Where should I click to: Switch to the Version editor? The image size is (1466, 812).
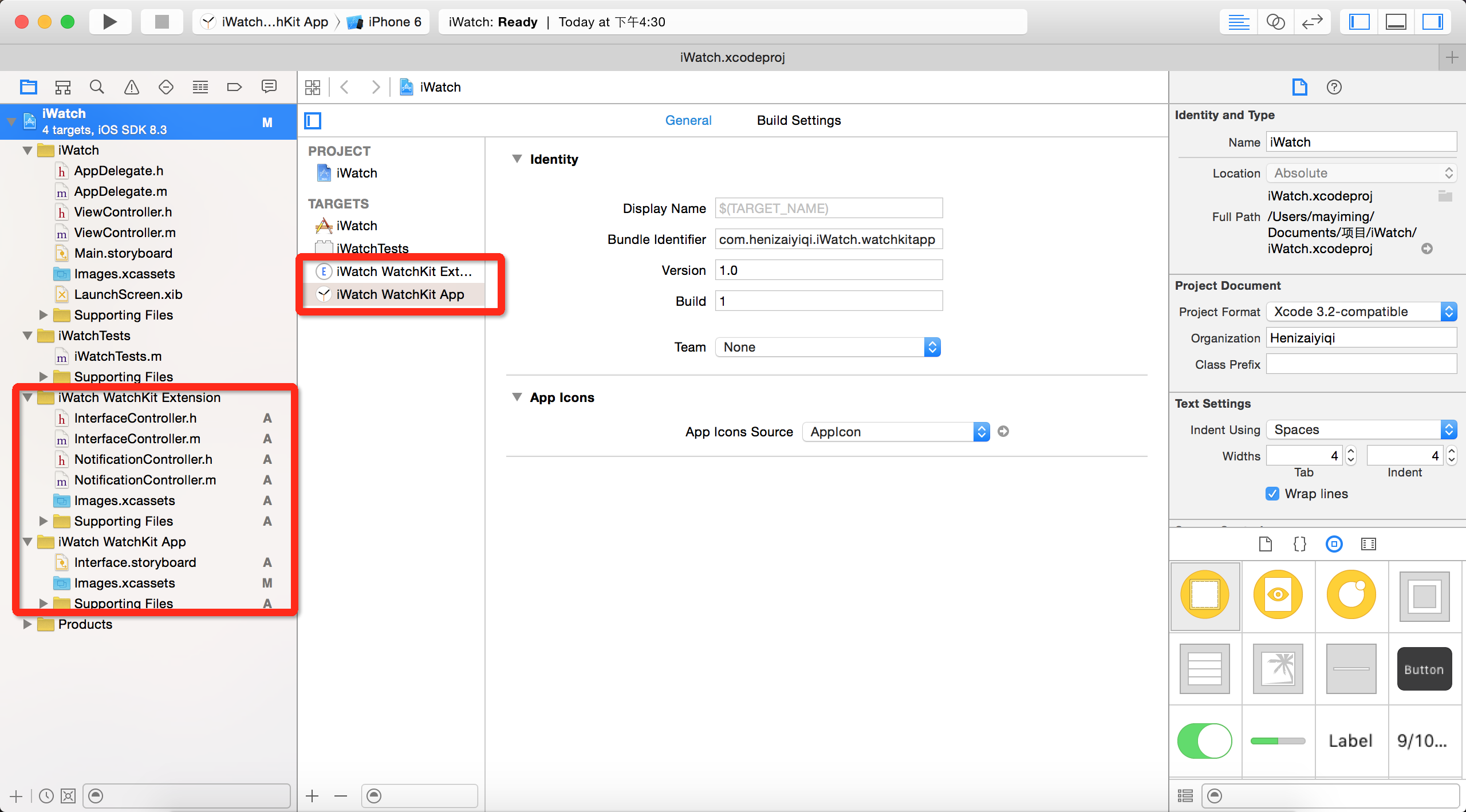[1312, 22]
